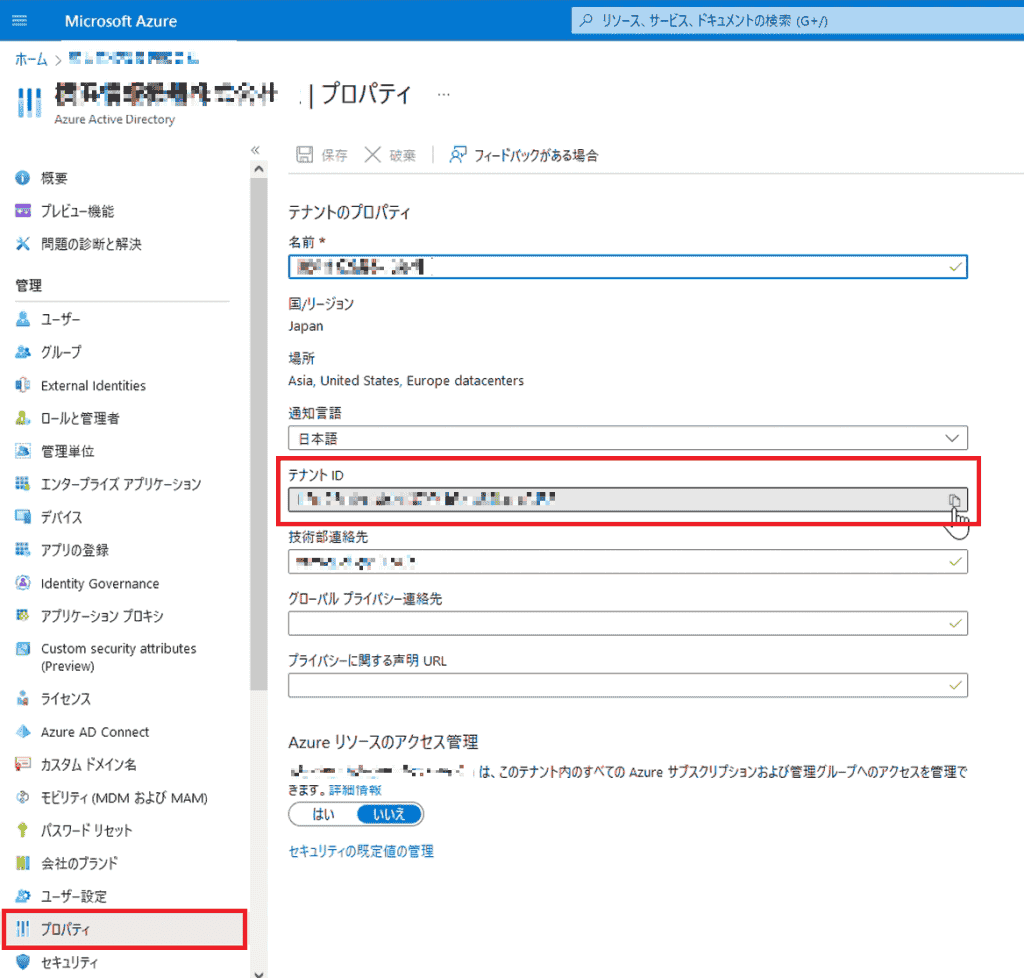Click the 概要 info icon
Screen dimensions: 1024x978
23,178
